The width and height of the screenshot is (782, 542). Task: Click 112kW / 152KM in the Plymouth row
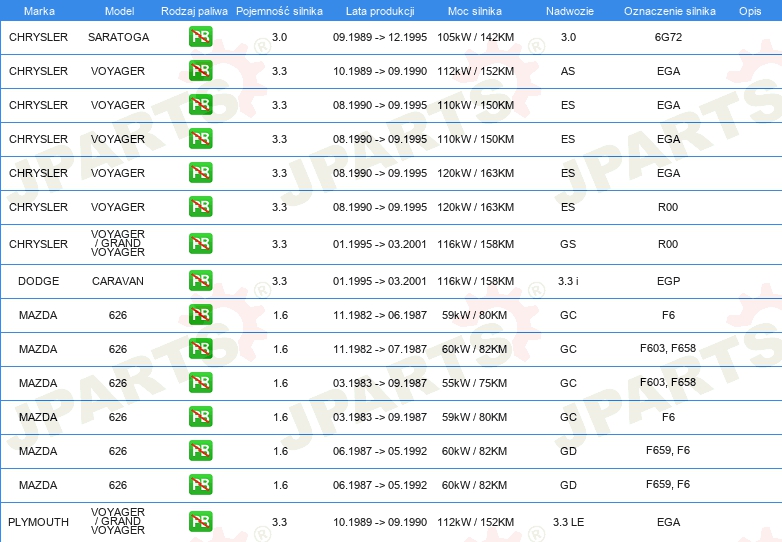click(x=475, y=522)
